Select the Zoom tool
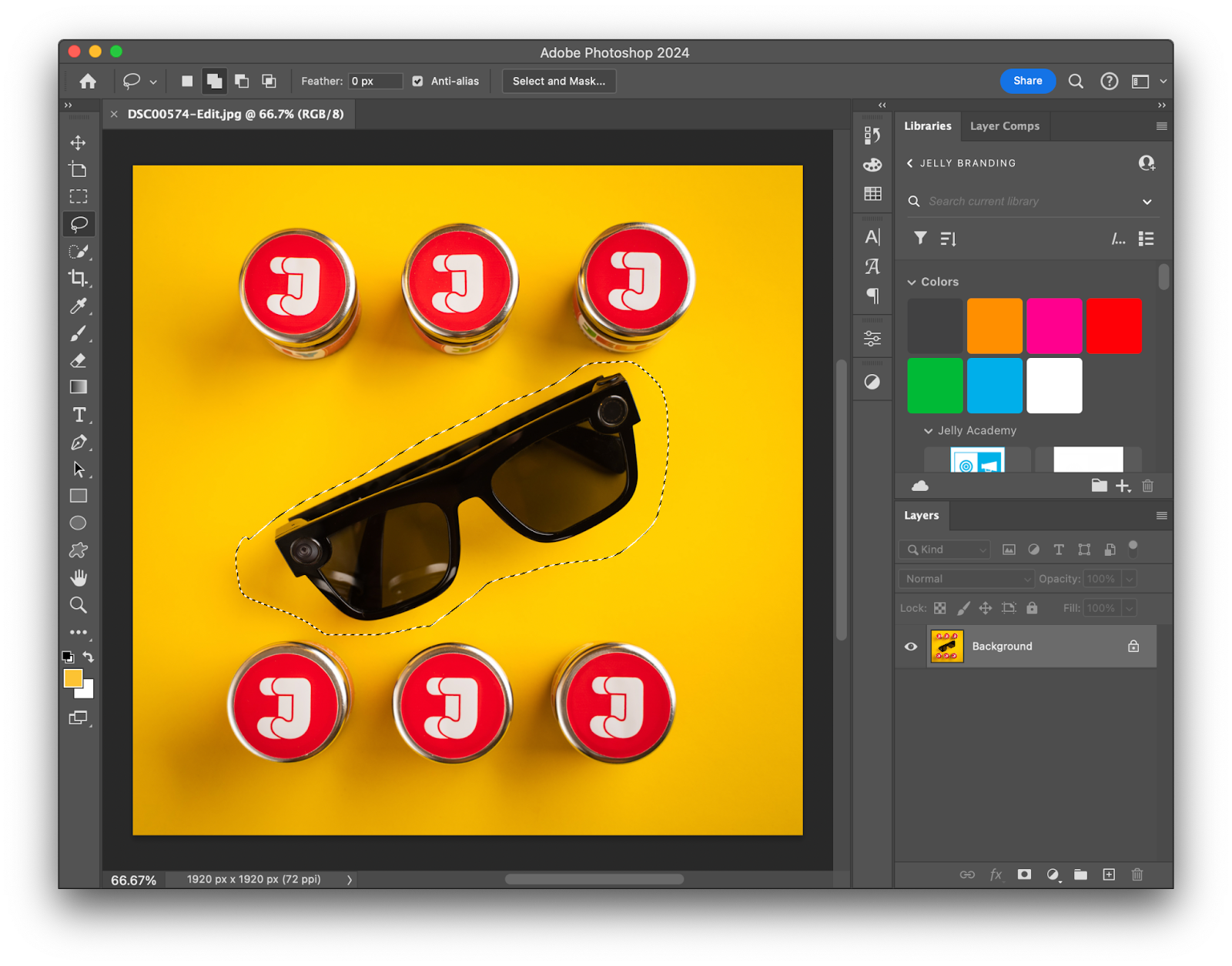This screenshot has height=966, width=1232. pos(79,605)
